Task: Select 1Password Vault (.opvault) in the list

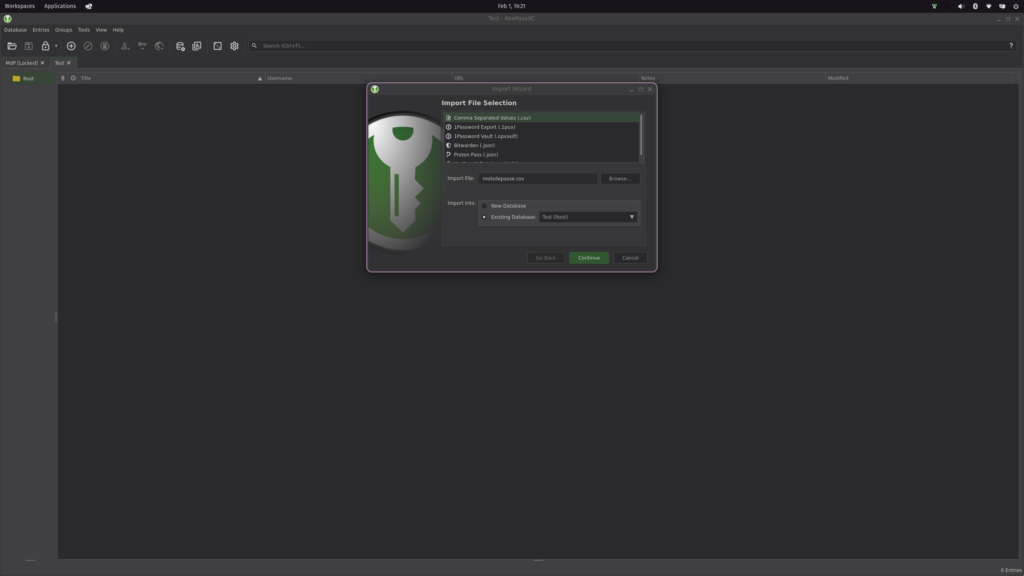Action: tap(485, 136)
